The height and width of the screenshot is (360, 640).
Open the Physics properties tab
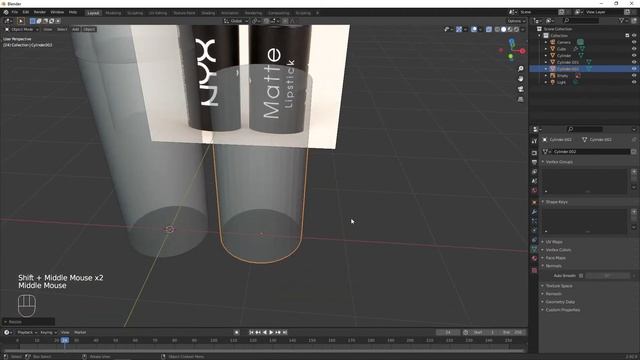(534, 231)
